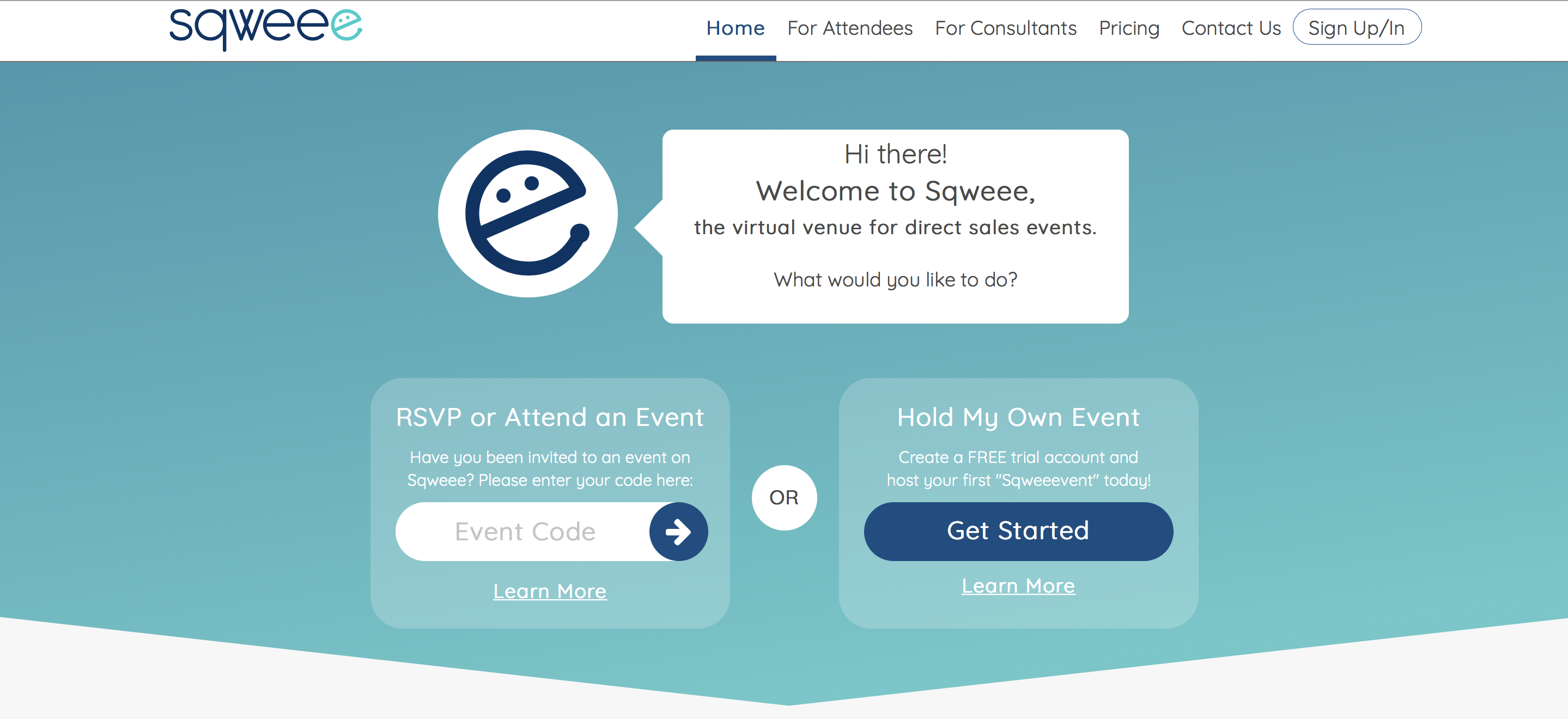Follow Learn More under Hold My Own Event
Image resolution: width=1568 pixels, height=719 pixels.
tap(1018, 586)
